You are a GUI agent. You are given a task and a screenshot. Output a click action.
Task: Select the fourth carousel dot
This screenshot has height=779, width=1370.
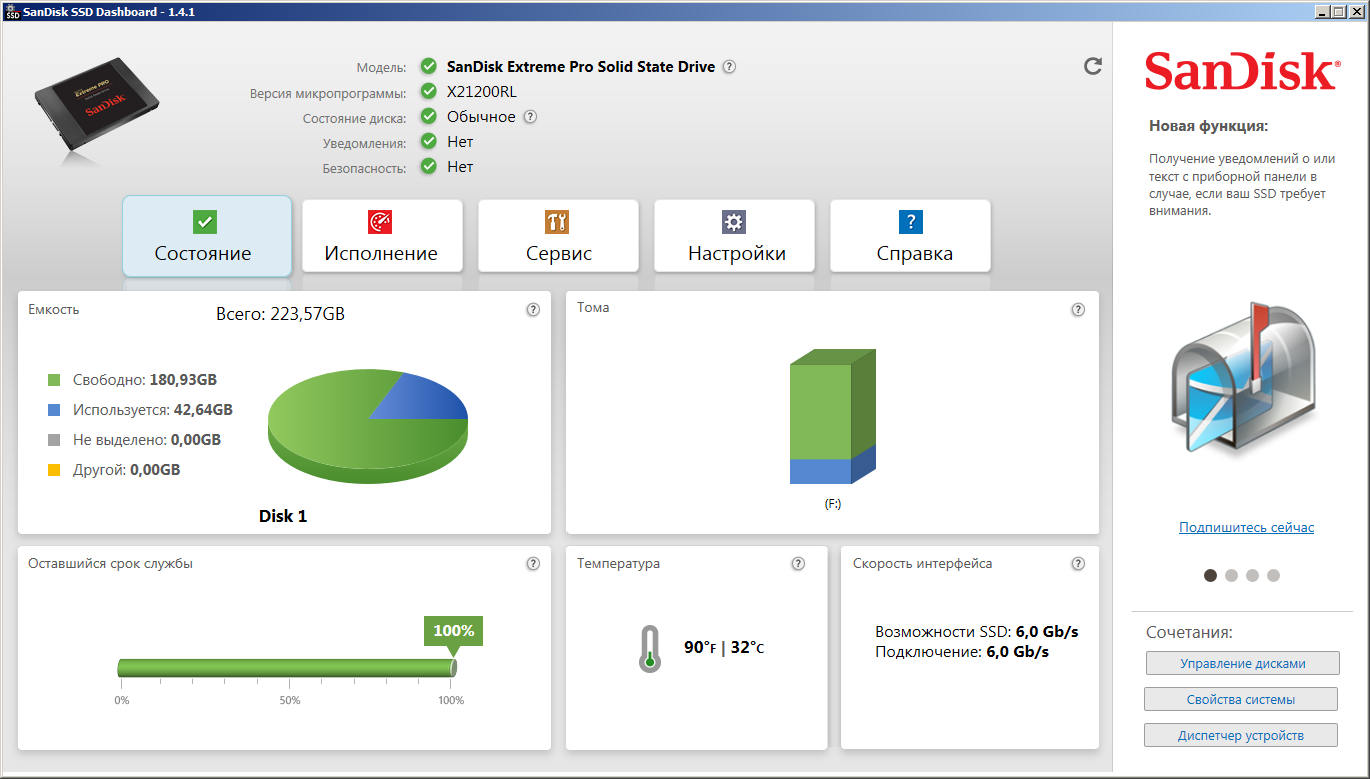pyautogui.click(x=1273, y=575)
